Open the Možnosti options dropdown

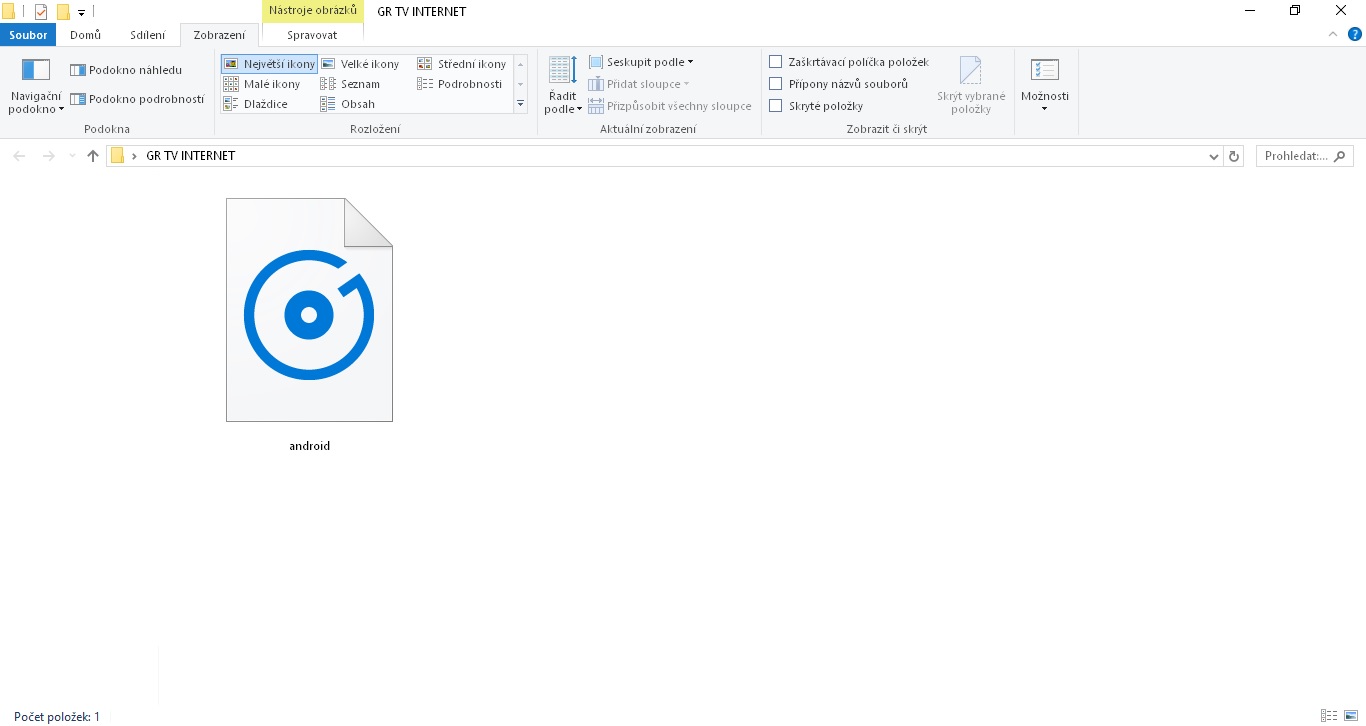pyautogui.click(x=1045, y=85)
